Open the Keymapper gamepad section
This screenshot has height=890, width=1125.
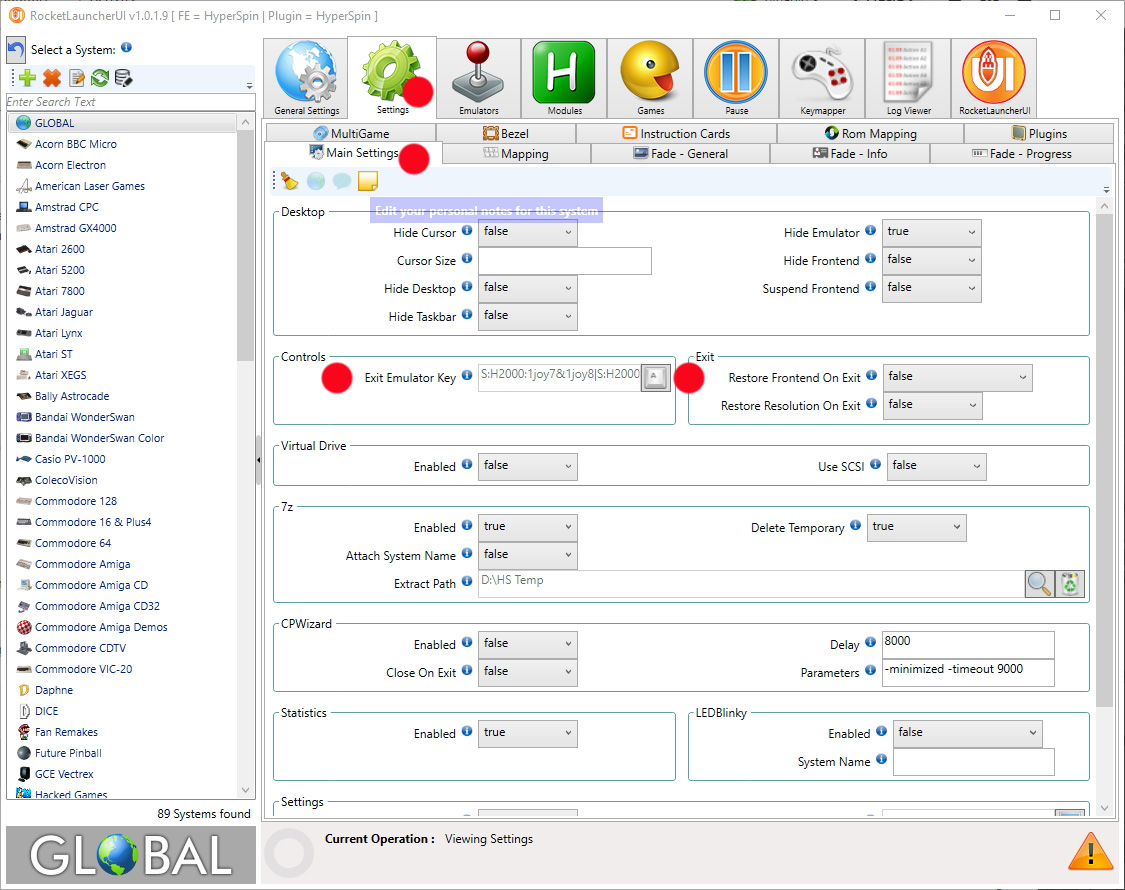[822, 79]
